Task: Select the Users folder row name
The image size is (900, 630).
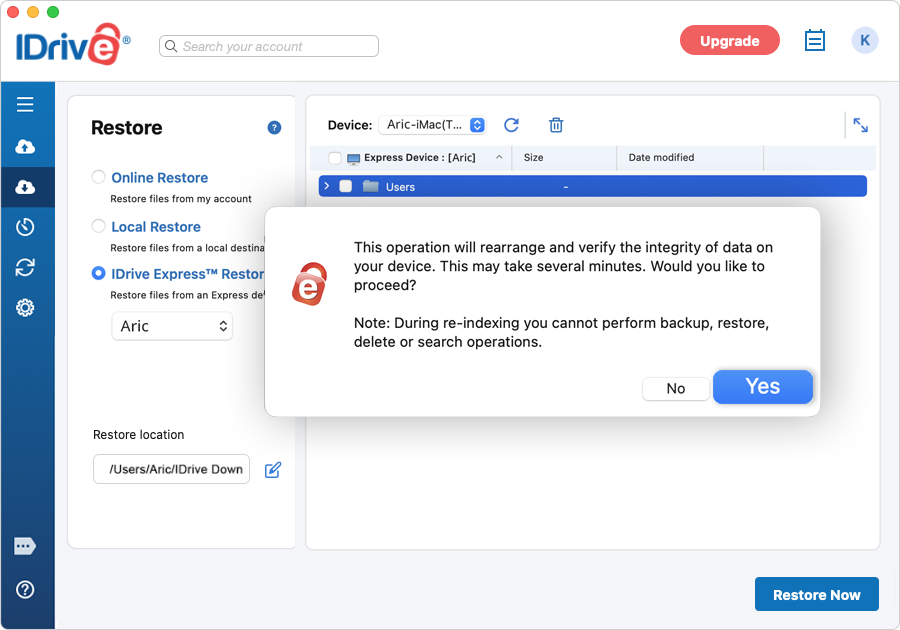Action: tap(400, 187)
